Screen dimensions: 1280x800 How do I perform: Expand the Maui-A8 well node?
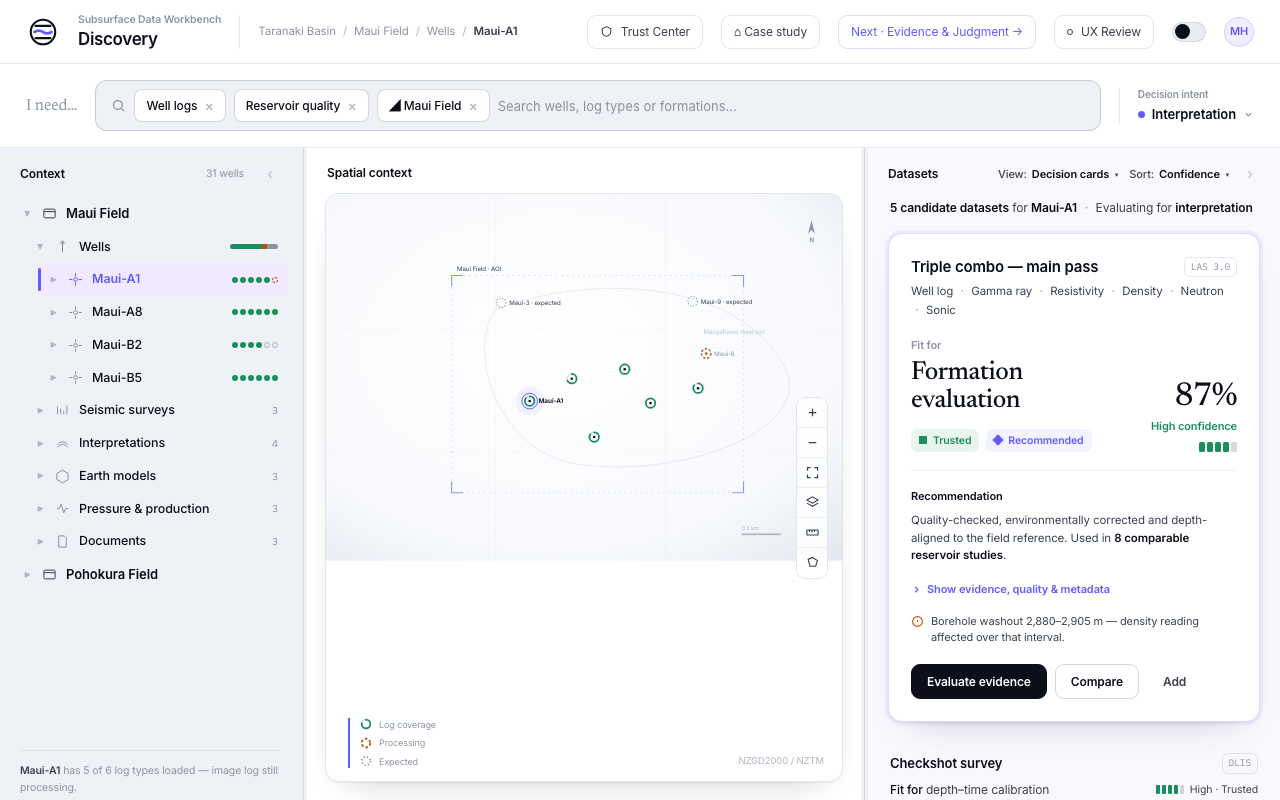point(53,312)
